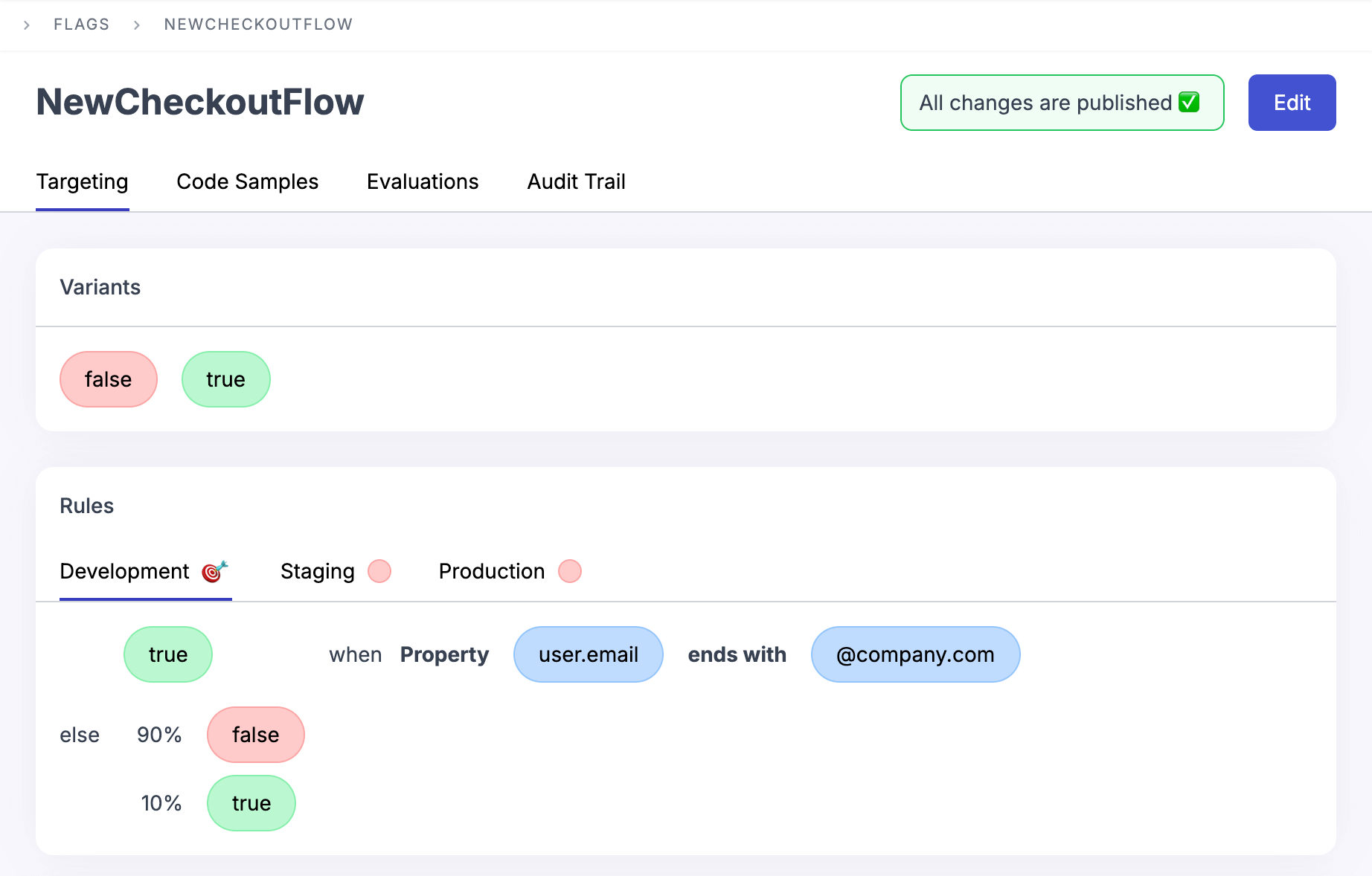Click the green true pill in the 10% rule
This screenshot has height=876, width=1372.
point(251,803)
